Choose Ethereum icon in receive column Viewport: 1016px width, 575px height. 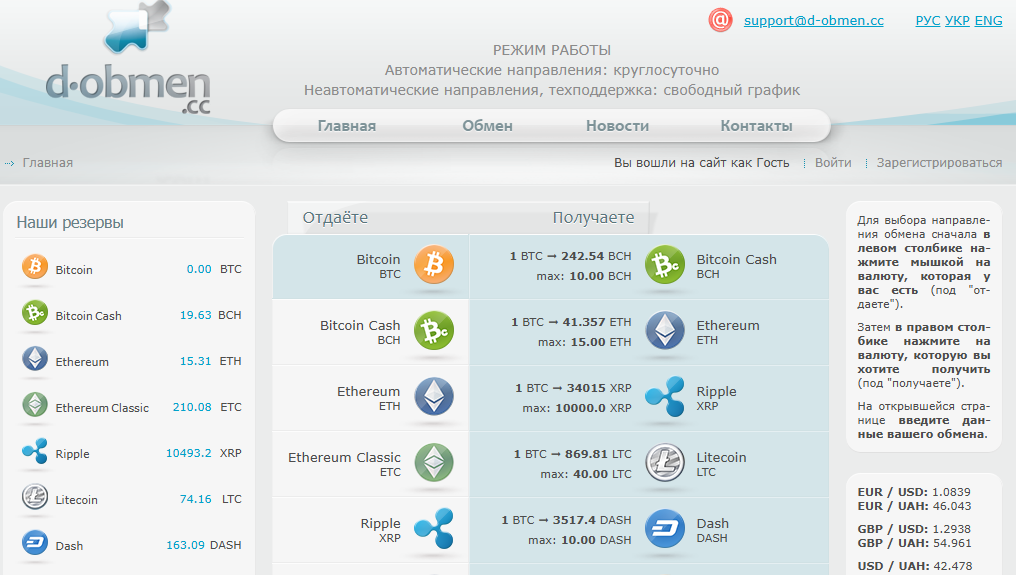pyautogui.click(x=665, y=331)
